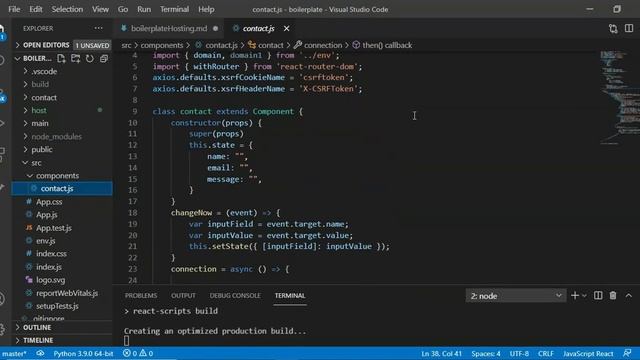Click master branch in status bar
Image resolution: width=640 pixels, height=360 pixels.
tap(14, 353)
